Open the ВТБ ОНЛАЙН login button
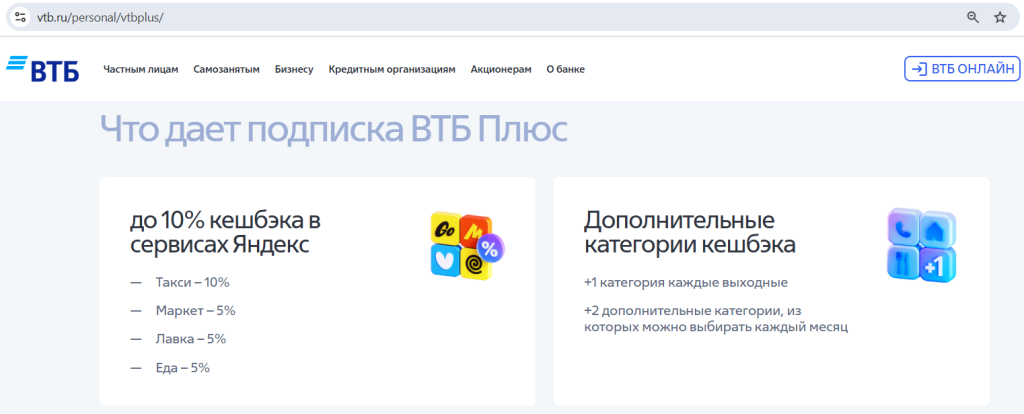This screenshot has width=1024, height=414. point(962,69)
